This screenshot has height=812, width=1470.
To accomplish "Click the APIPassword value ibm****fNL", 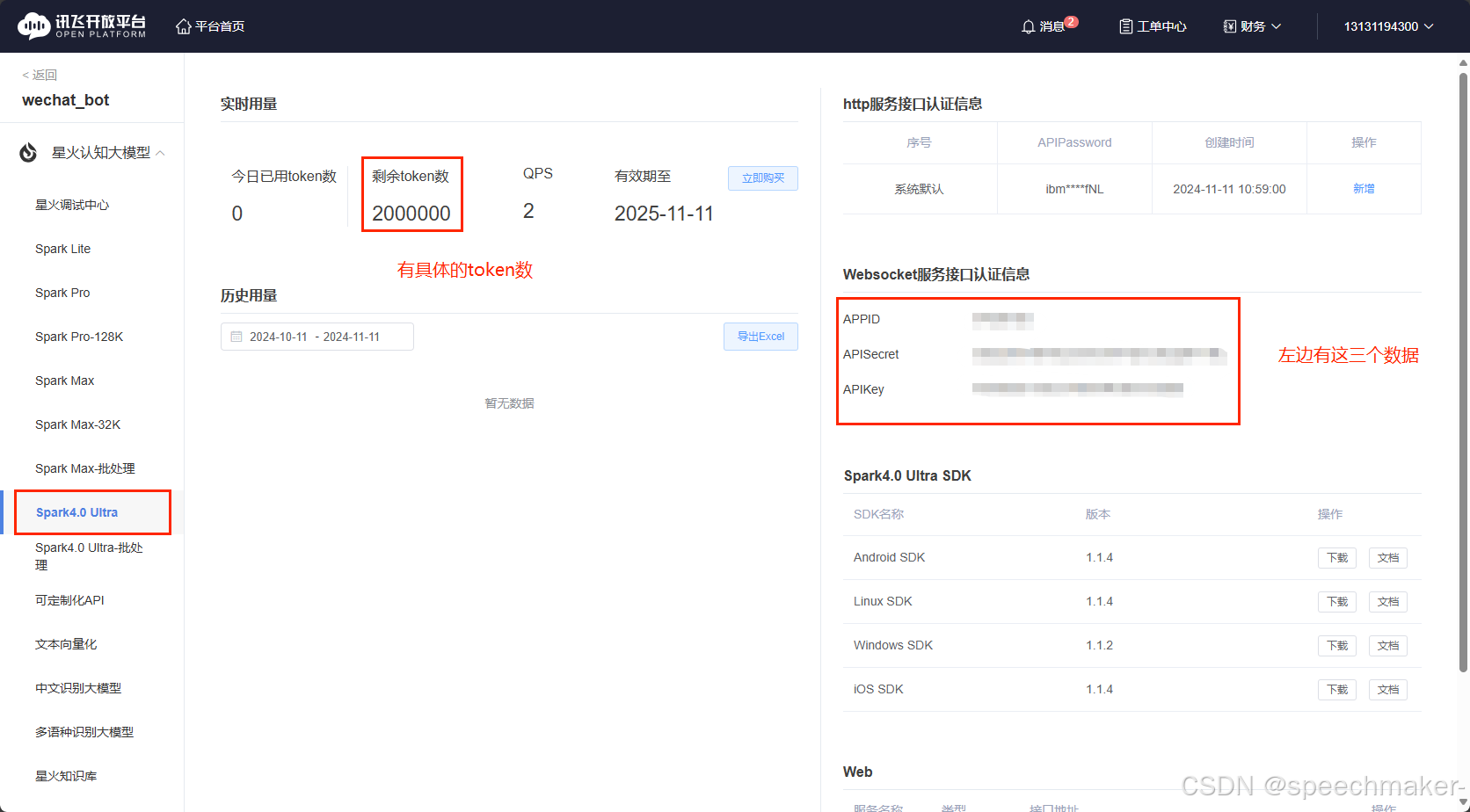I will 1074,189.
